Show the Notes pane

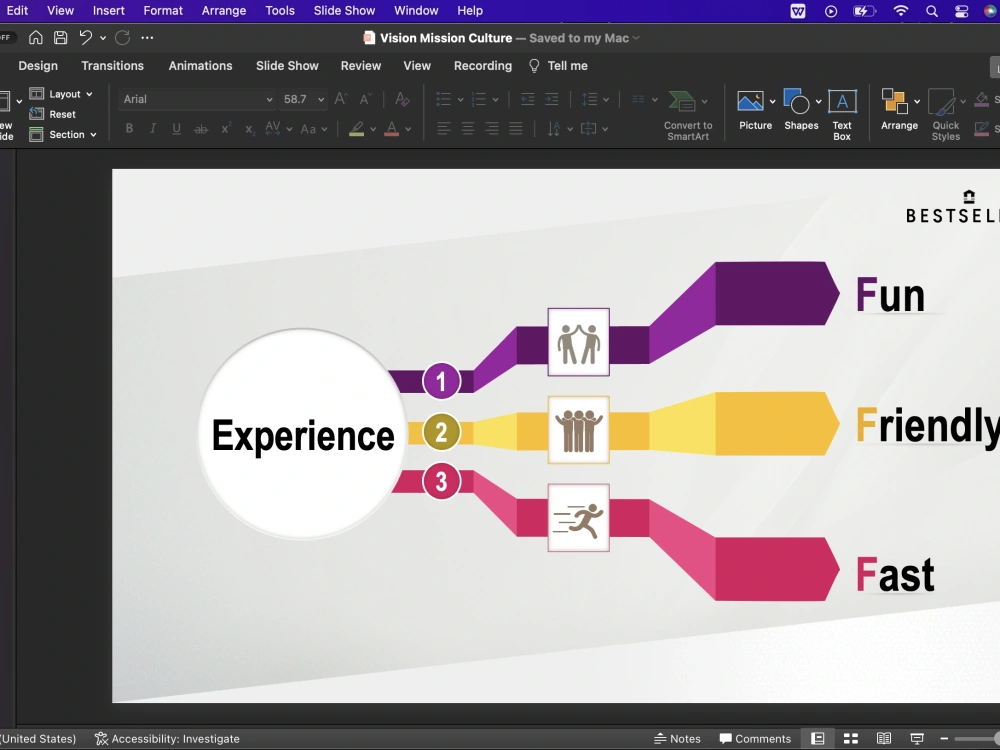coord(678,738)
